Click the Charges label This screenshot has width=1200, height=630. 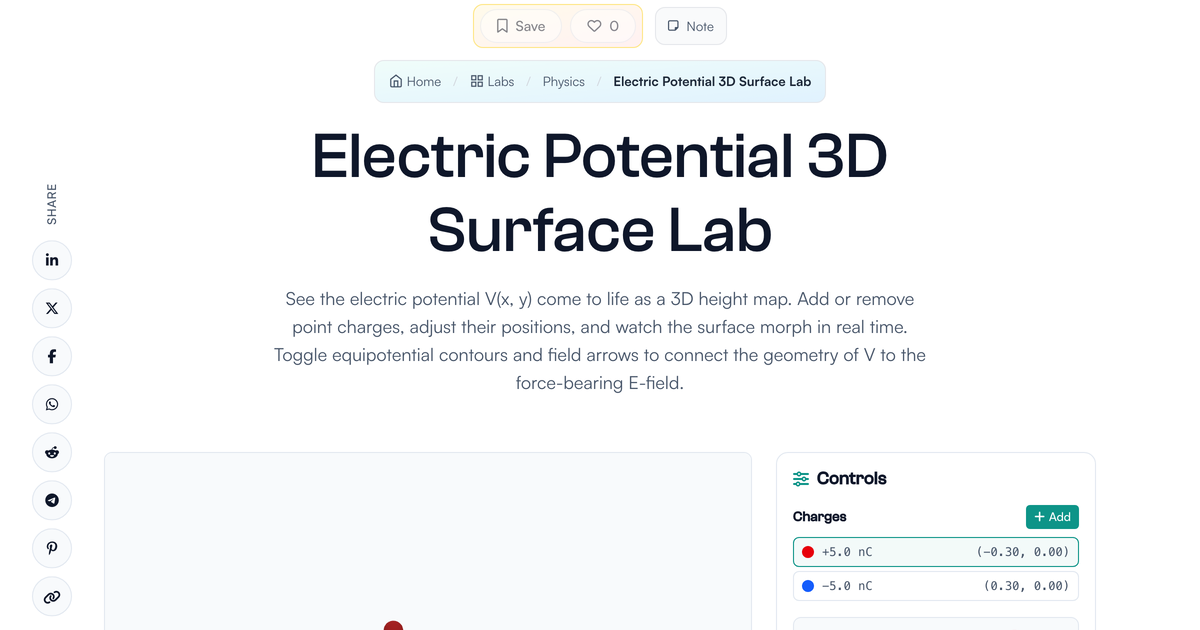pos(820,517)
